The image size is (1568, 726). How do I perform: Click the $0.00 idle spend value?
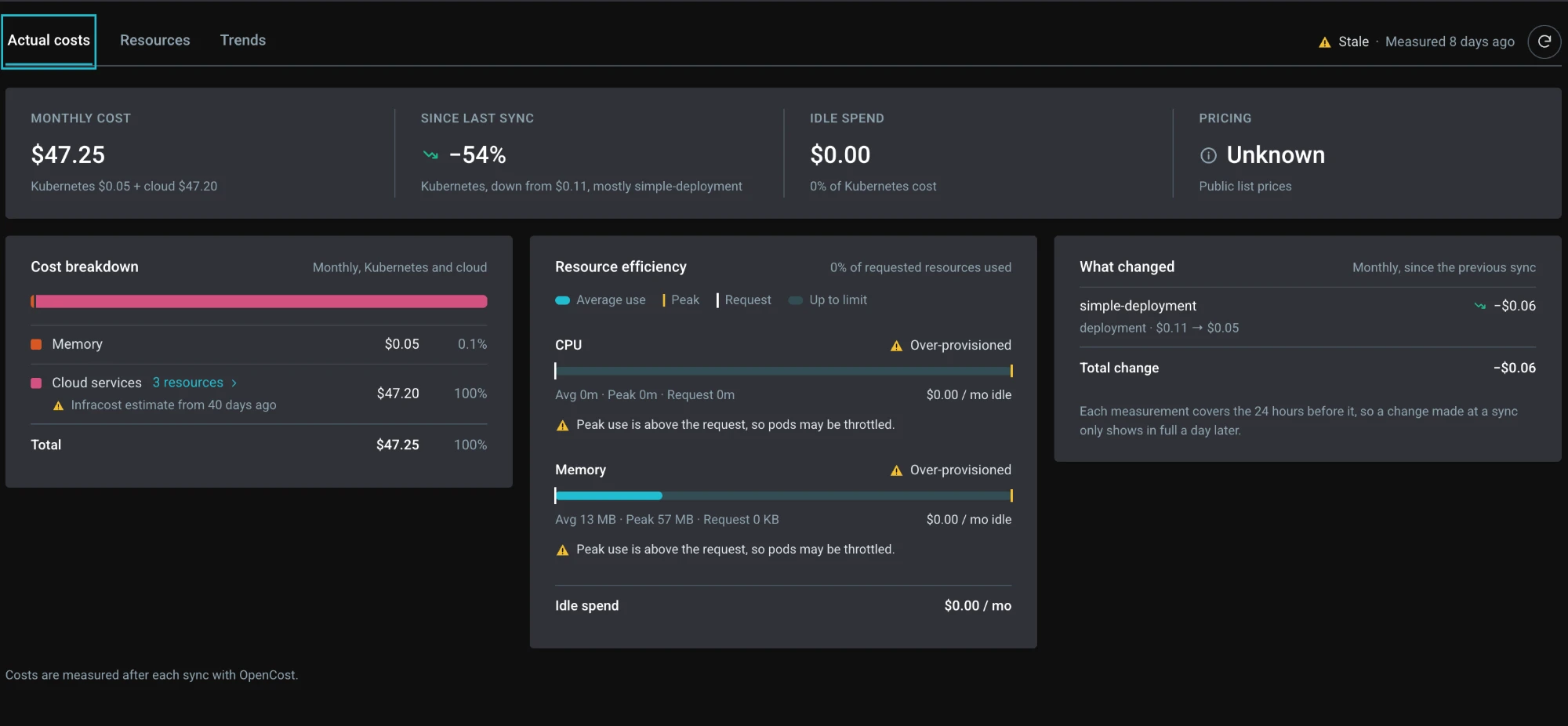840,155
